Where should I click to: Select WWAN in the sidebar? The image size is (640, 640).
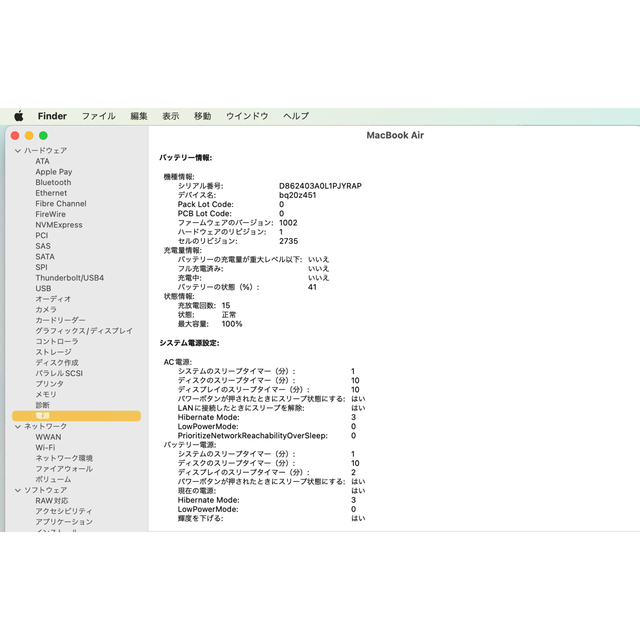point(48,437)
